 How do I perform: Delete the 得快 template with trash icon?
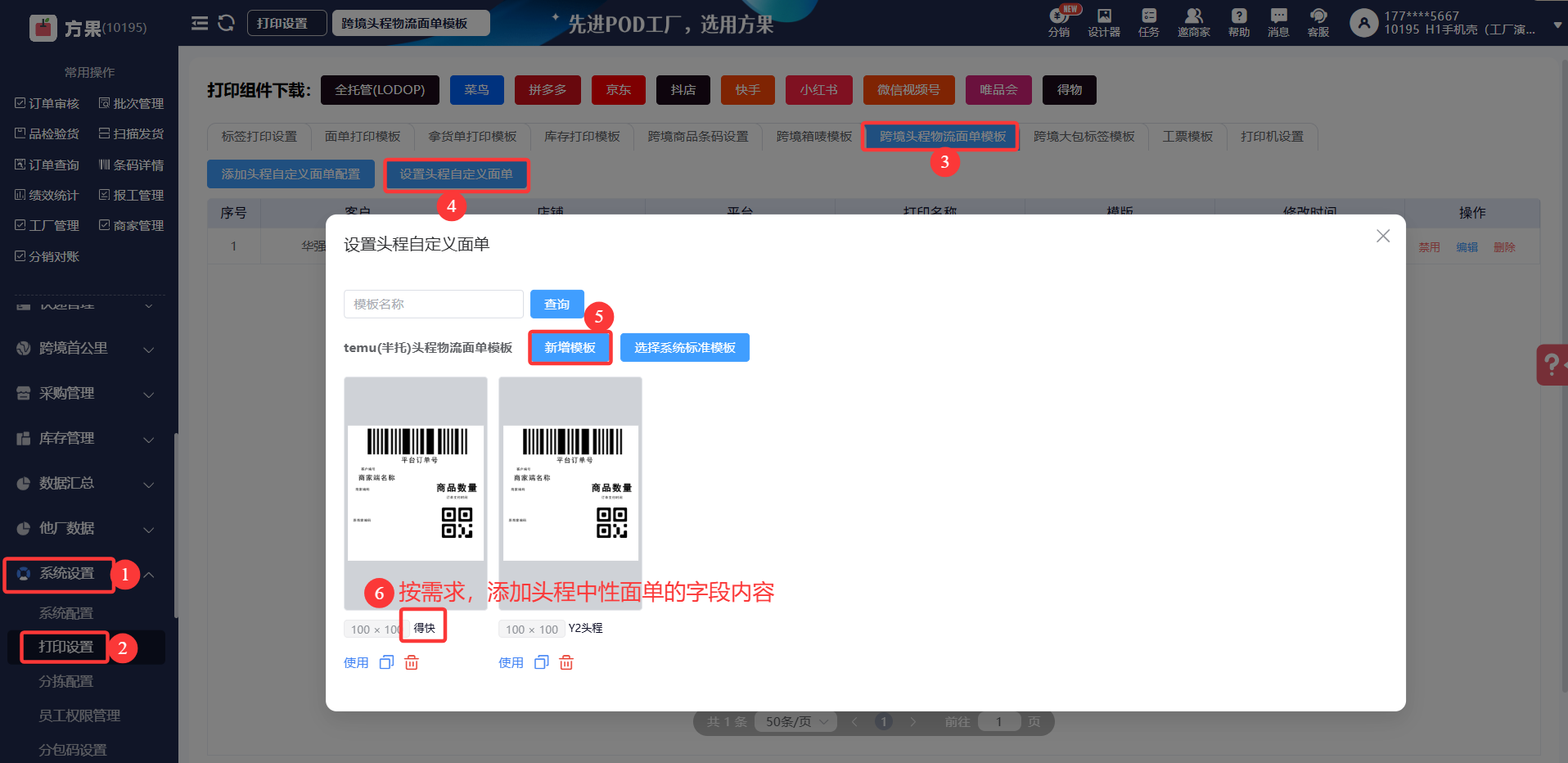click(412, 662)
